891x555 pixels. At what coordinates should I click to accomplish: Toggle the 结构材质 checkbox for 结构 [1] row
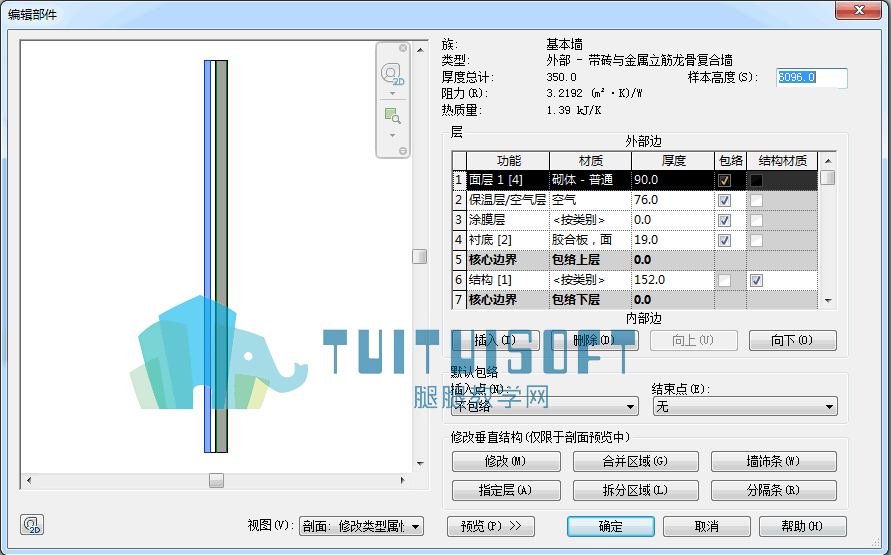point(756,280)
